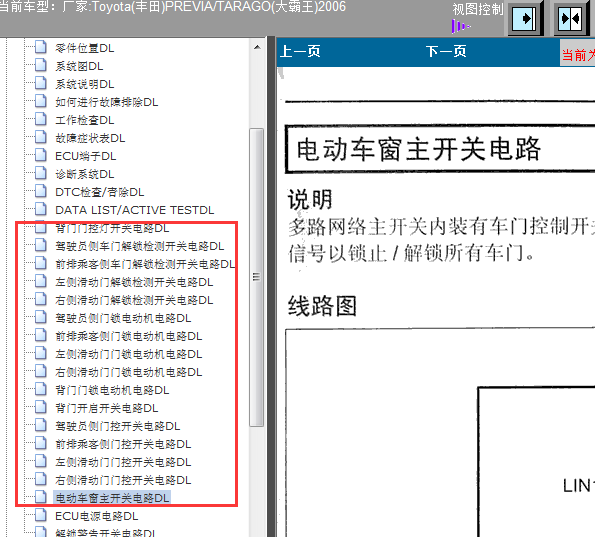
Task: Select 工作检查DL entry
Action: [x=85, y=120]
